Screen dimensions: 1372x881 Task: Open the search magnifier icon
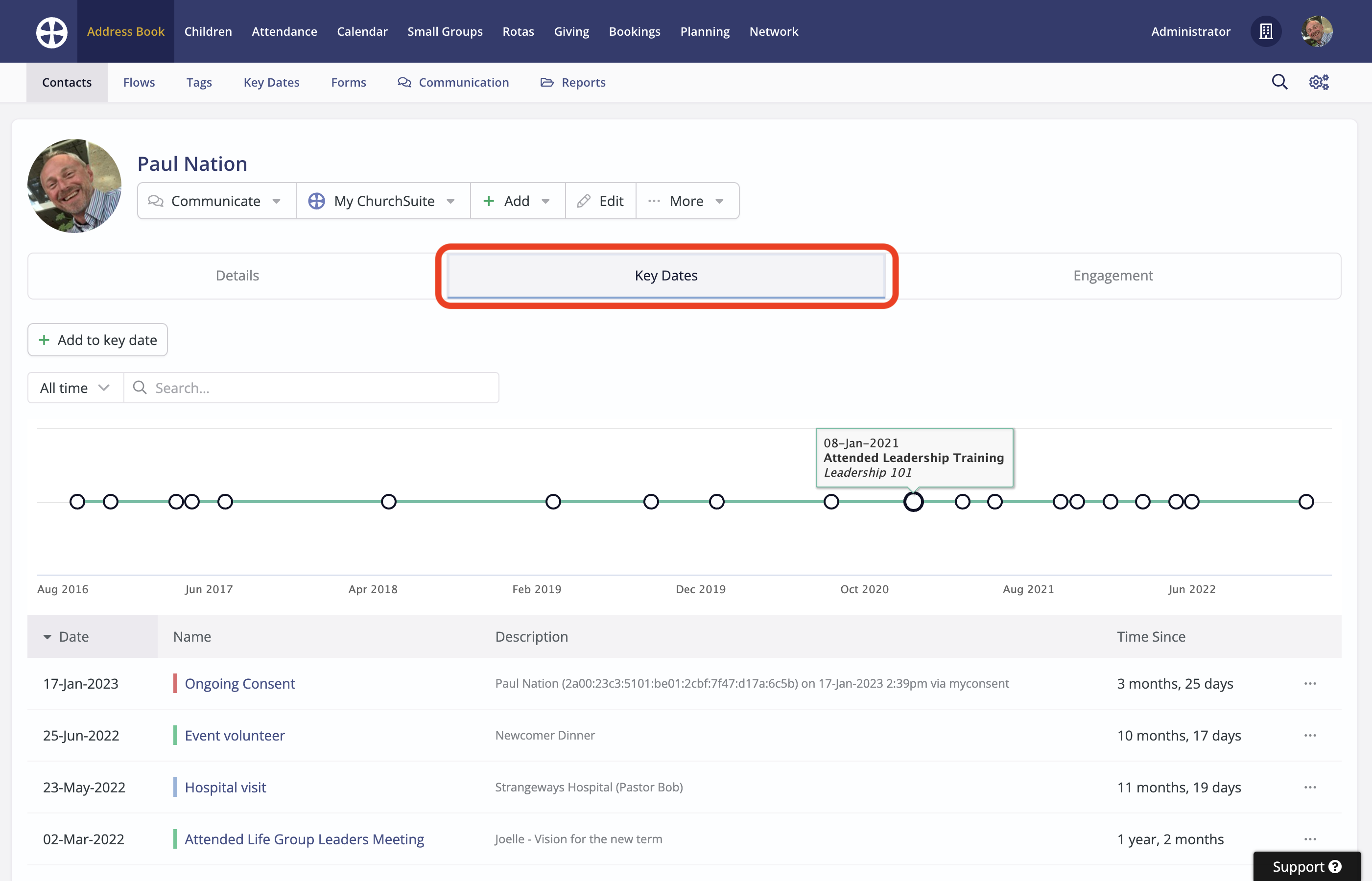click(1279, 82)
